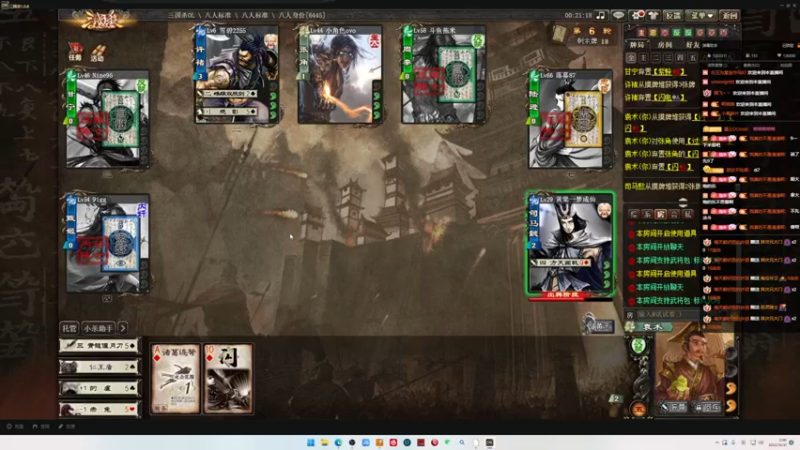Select the dead 甄姬 player card
Image resolution: width=800 pixels, height=450 pixels.
(108, 243)
